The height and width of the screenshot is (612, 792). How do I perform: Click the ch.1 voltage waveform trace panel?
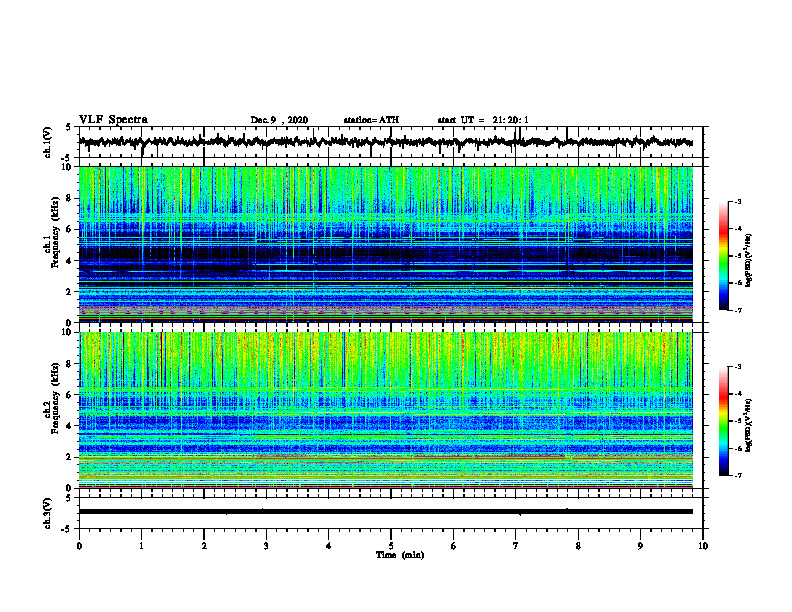pos(390,142)
